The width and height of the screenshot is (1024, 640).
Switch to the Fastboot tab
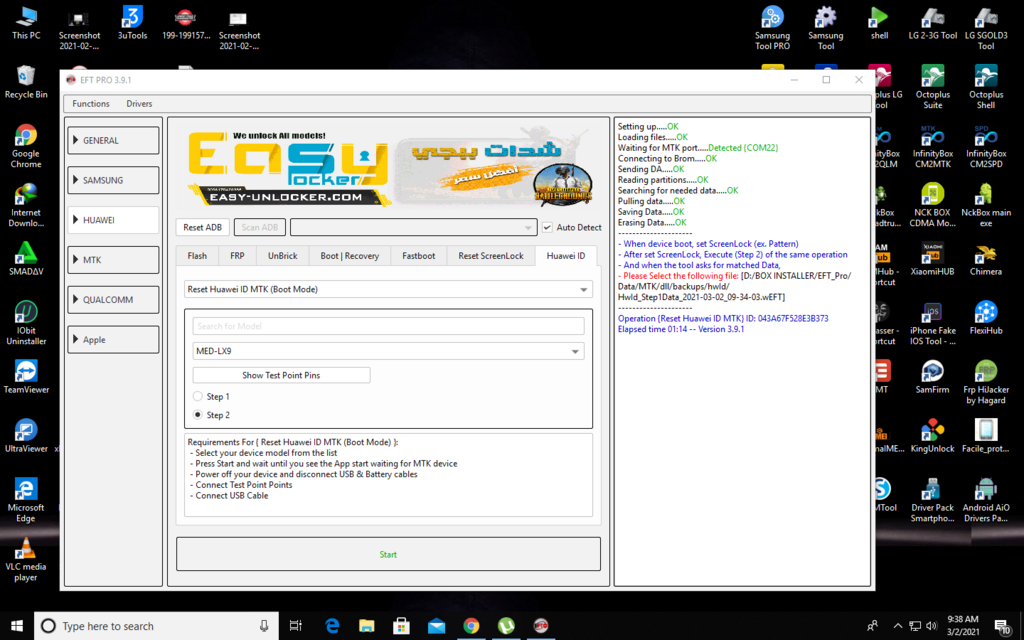pos(419,256)
